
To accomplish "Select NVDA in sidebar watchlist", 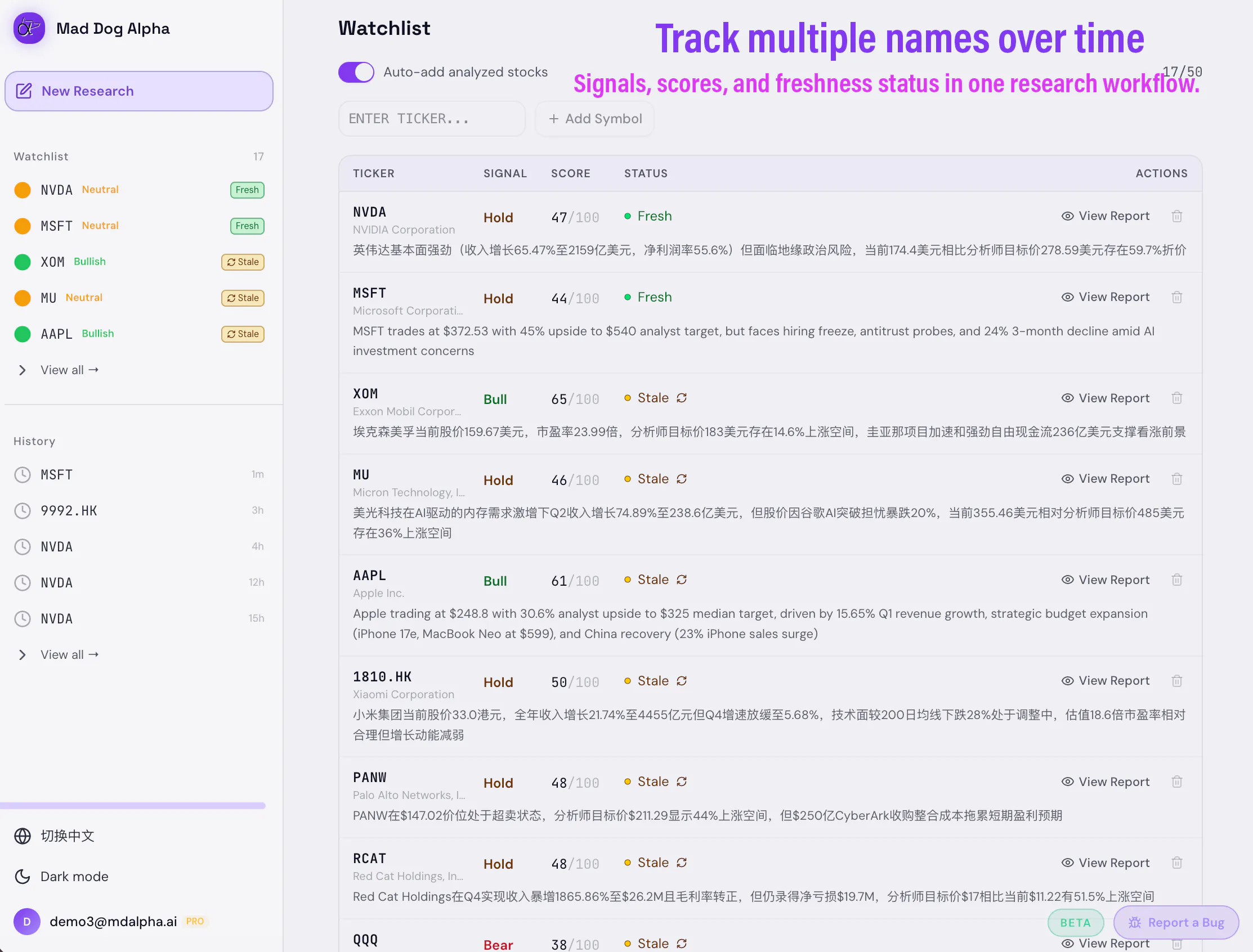I will click(x=139, y=190).
